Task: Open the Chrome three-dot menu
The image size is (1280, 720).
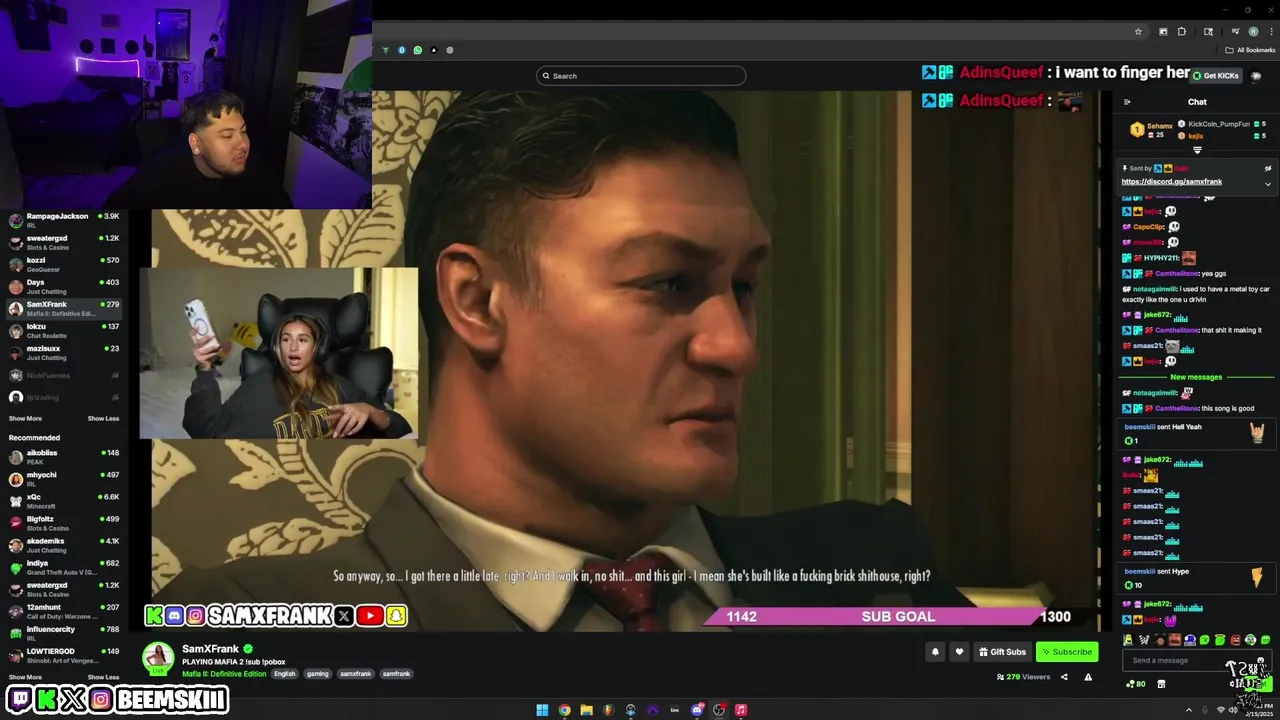Action: (1271, 32)
